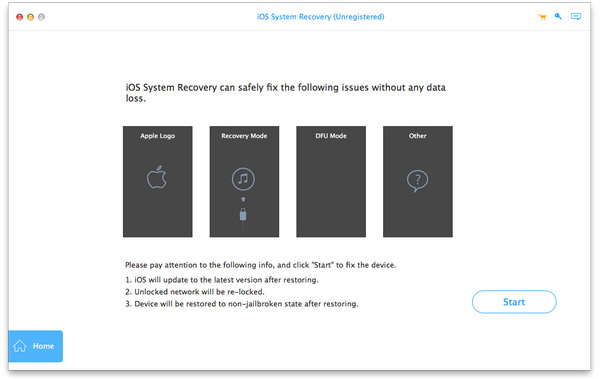Click the iOS System Recovery window title

[x=321, y=17]
